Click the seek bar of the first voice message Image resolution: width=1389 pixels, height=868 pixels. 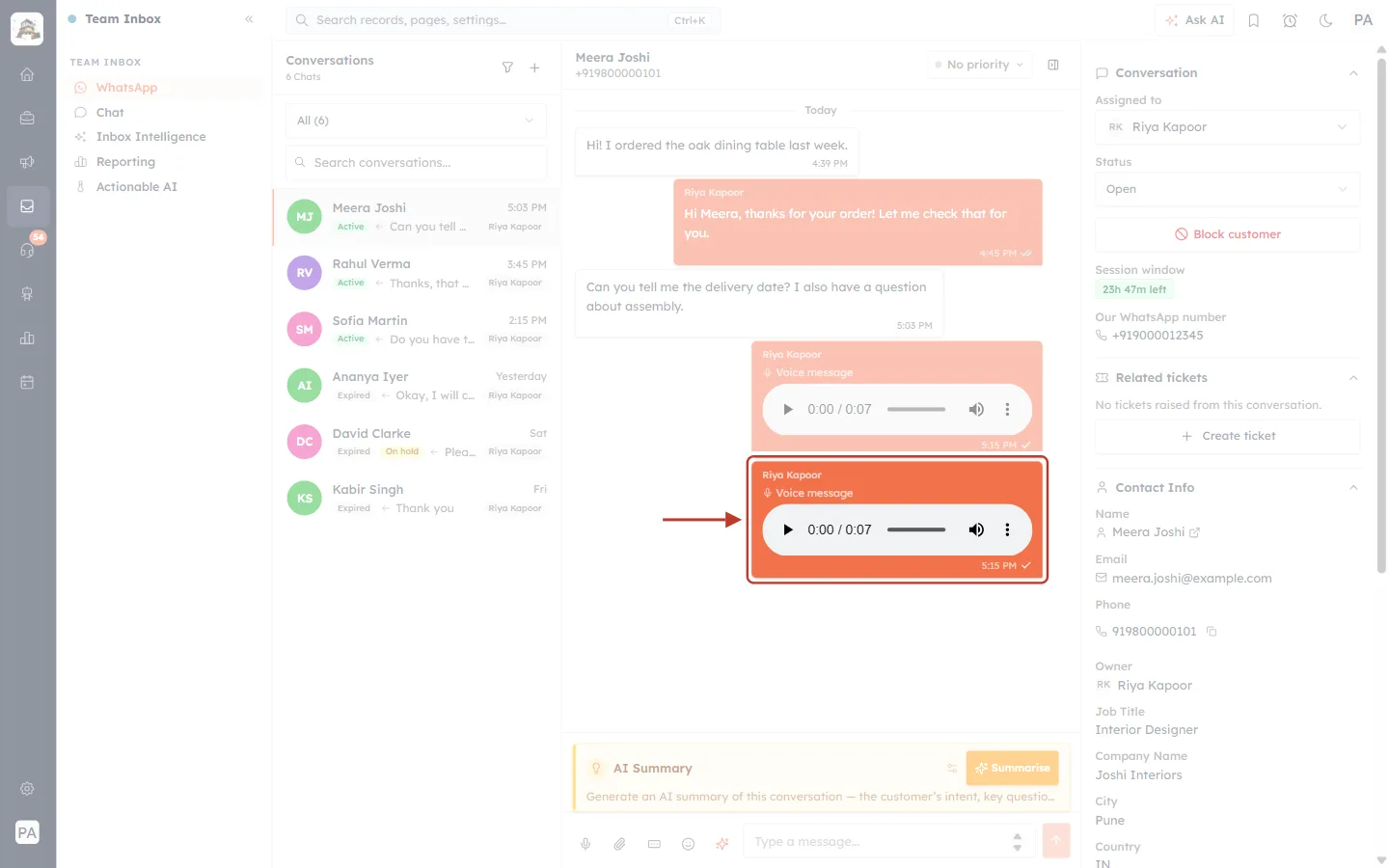tap(916, 409)
